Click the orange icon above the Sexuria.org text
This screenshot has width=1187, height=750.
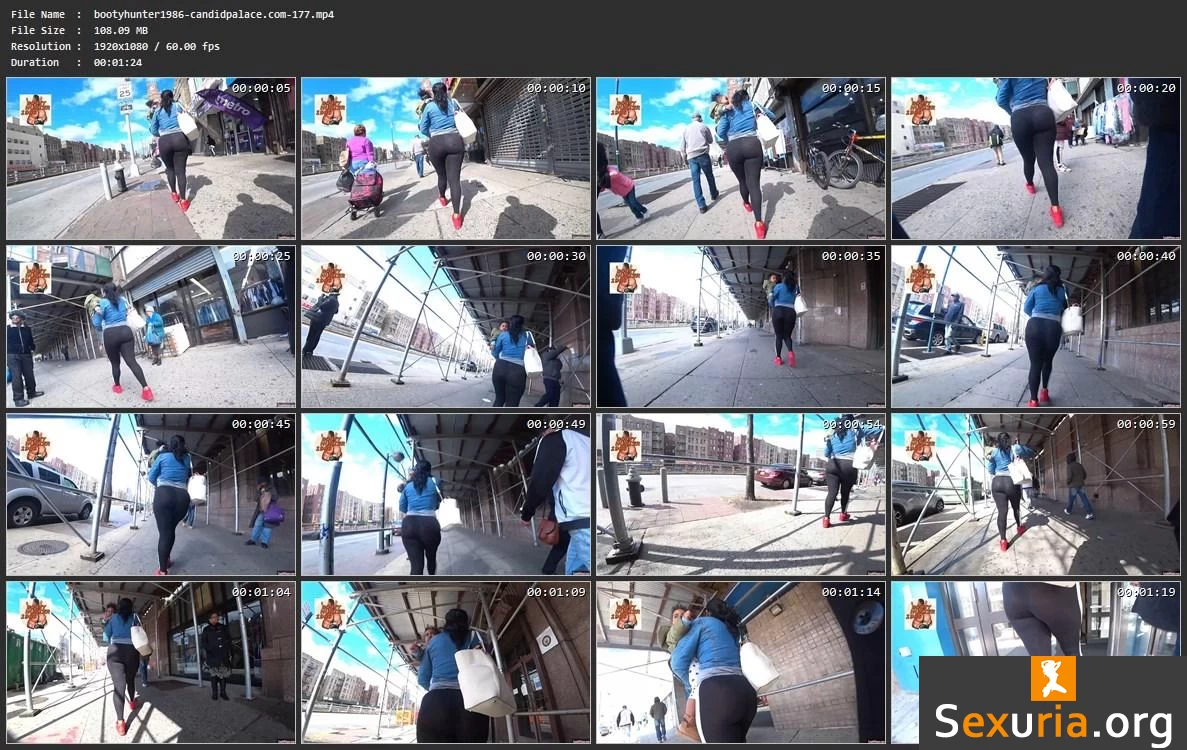[1052, 678]
